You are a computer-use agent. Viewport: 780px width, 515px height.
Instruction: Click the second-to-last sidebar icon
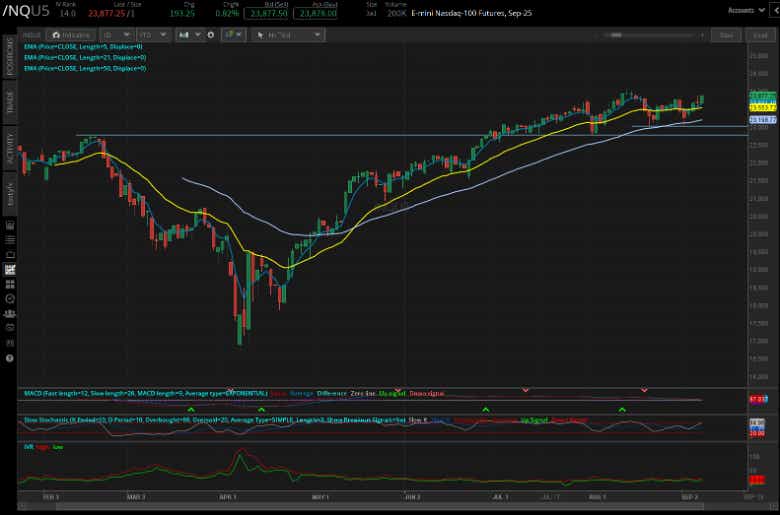click(x=9, y=343)
